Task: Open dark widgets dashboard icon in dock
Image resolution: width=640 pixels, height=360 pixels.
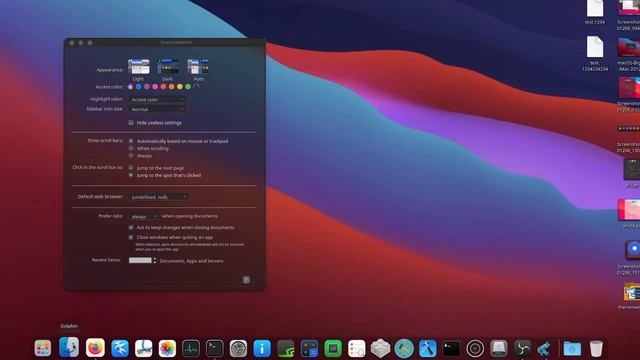Action: [x=309, y=348]
